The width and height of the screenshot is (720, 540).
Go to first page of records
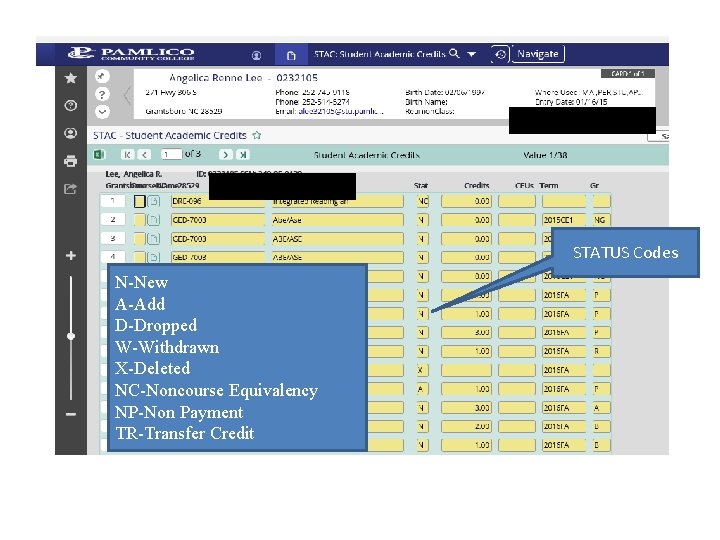click(128, 155)
